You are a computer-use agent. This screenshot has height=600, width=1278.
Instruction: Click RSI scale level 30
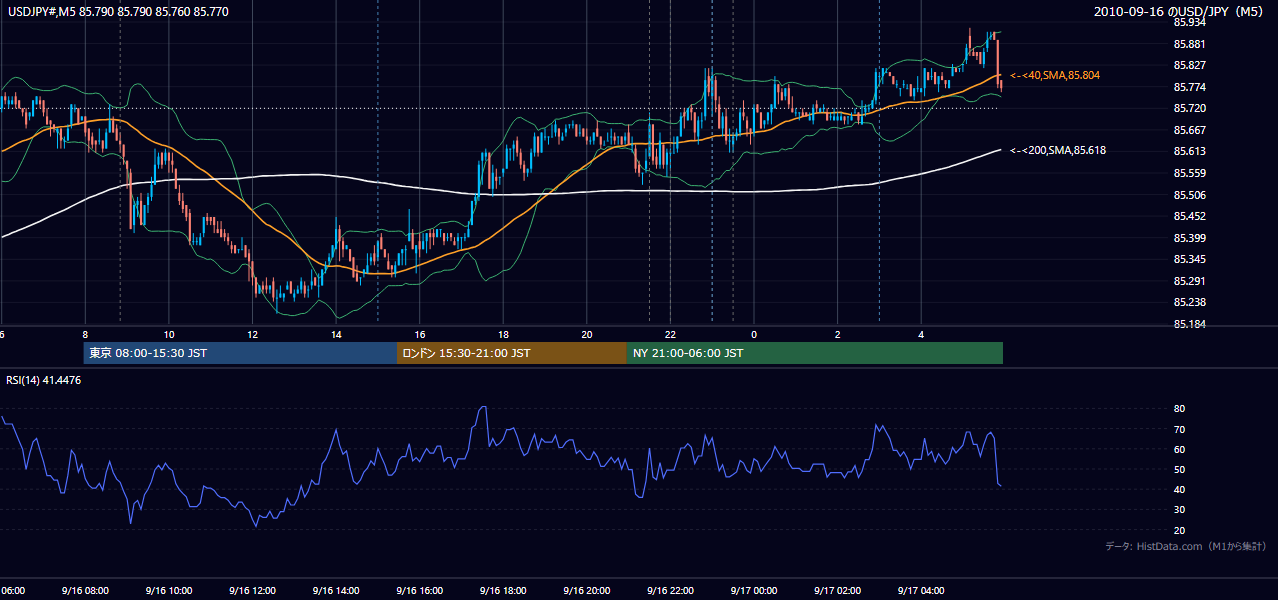(1179, 510)
